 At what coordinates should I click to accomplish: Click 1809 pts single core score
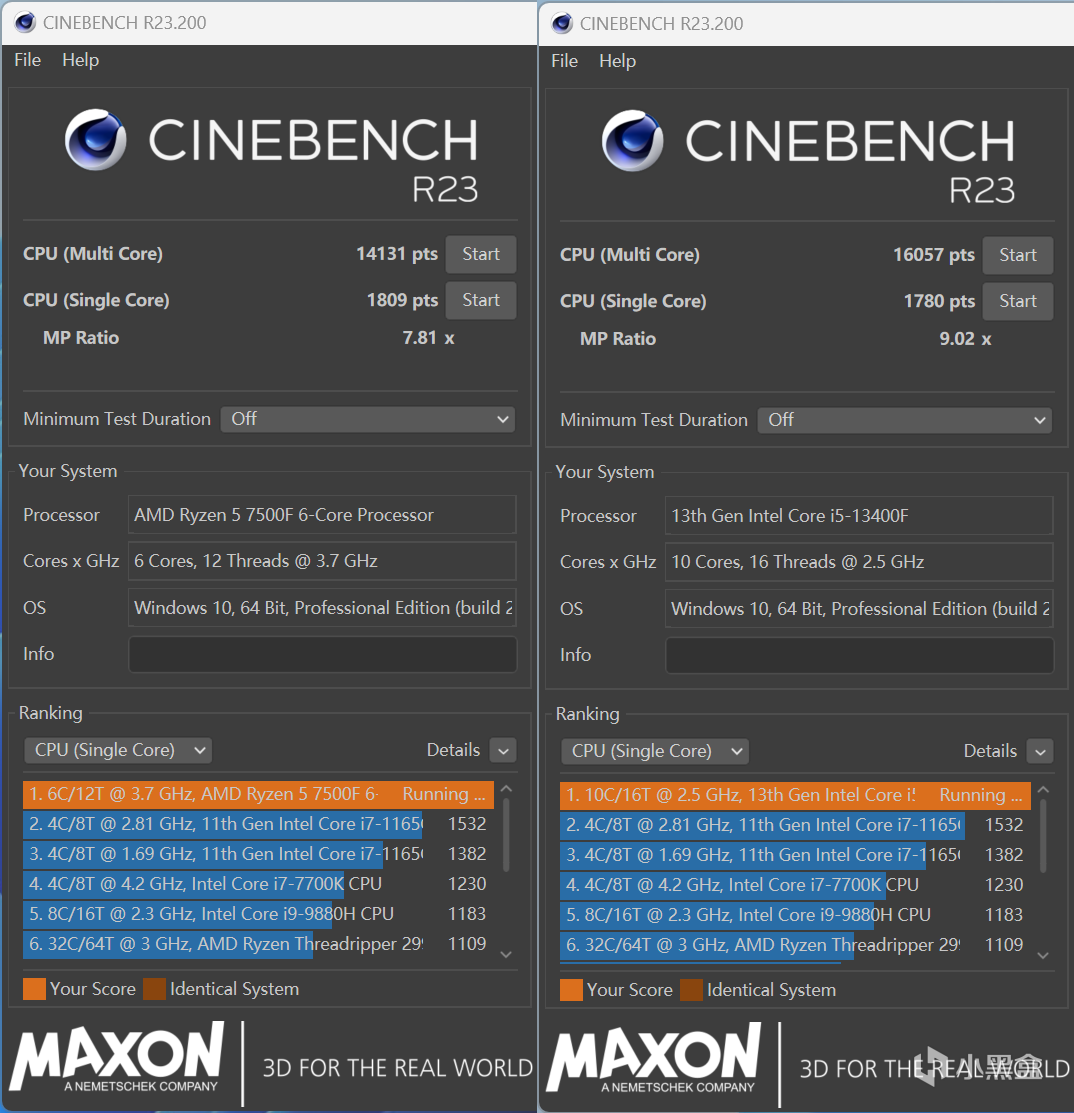pyautogui.click(x=402, y=300)
